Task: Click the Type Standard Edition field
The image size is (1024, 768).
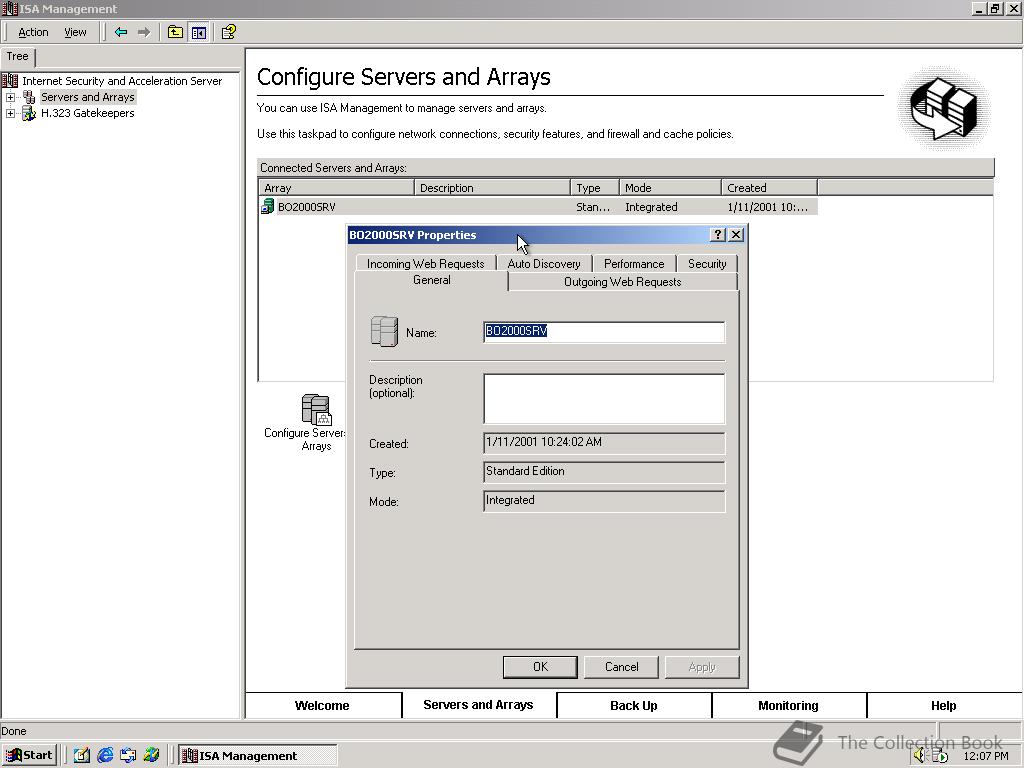Action: click(x=604, y=472)
